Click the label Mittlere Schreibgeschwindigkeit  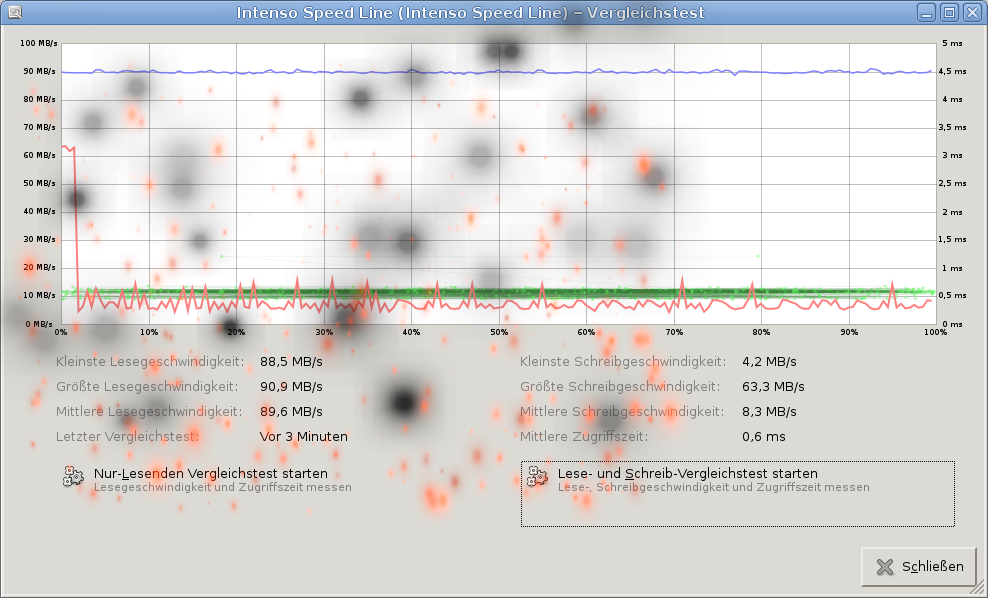[x=622, y=411]
